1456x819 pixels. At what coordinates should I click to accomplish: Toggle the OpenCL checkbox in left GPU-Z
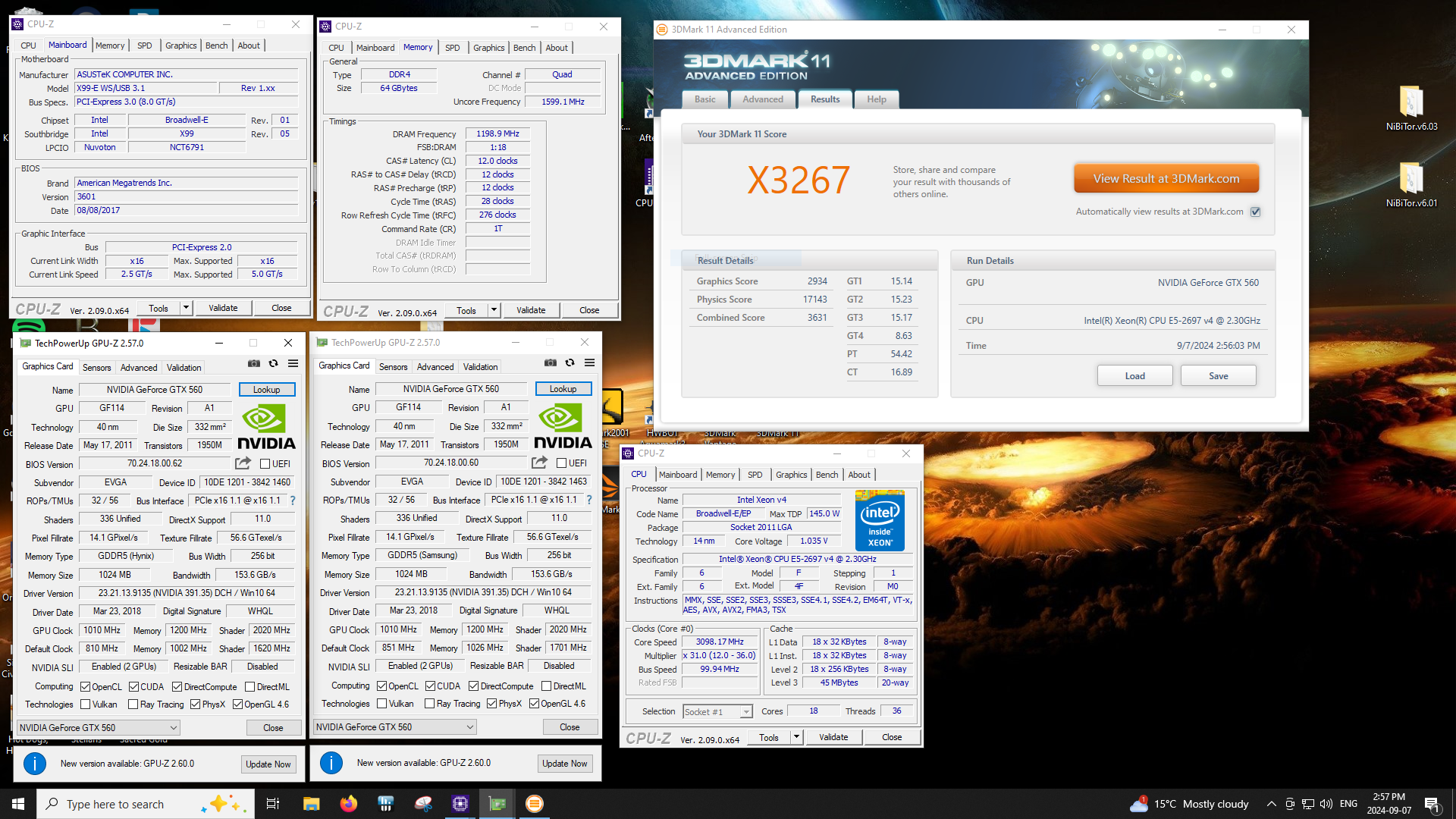point(86,687)
